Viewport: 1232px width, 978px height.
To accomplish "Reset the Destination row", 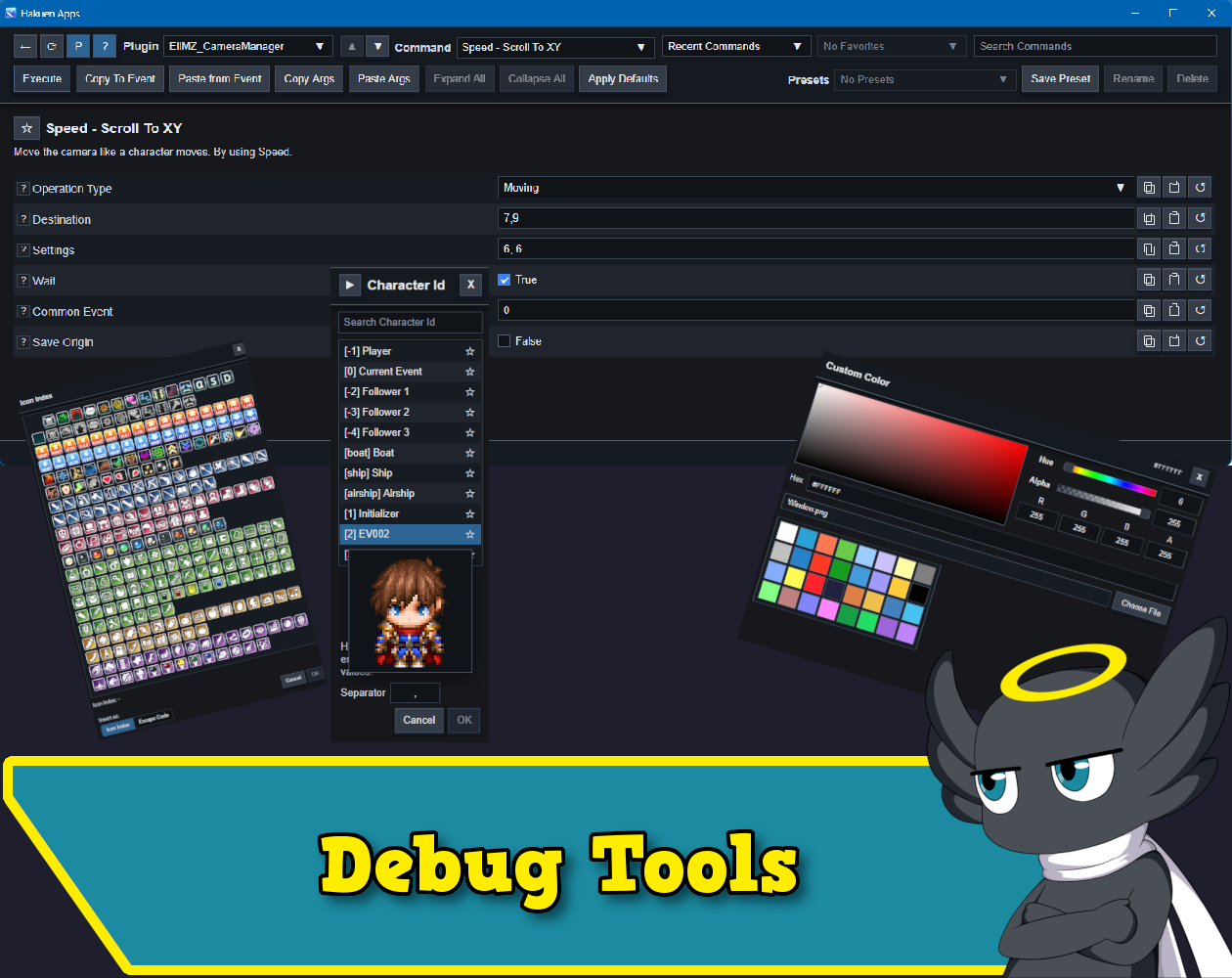I will [1200, 218].
